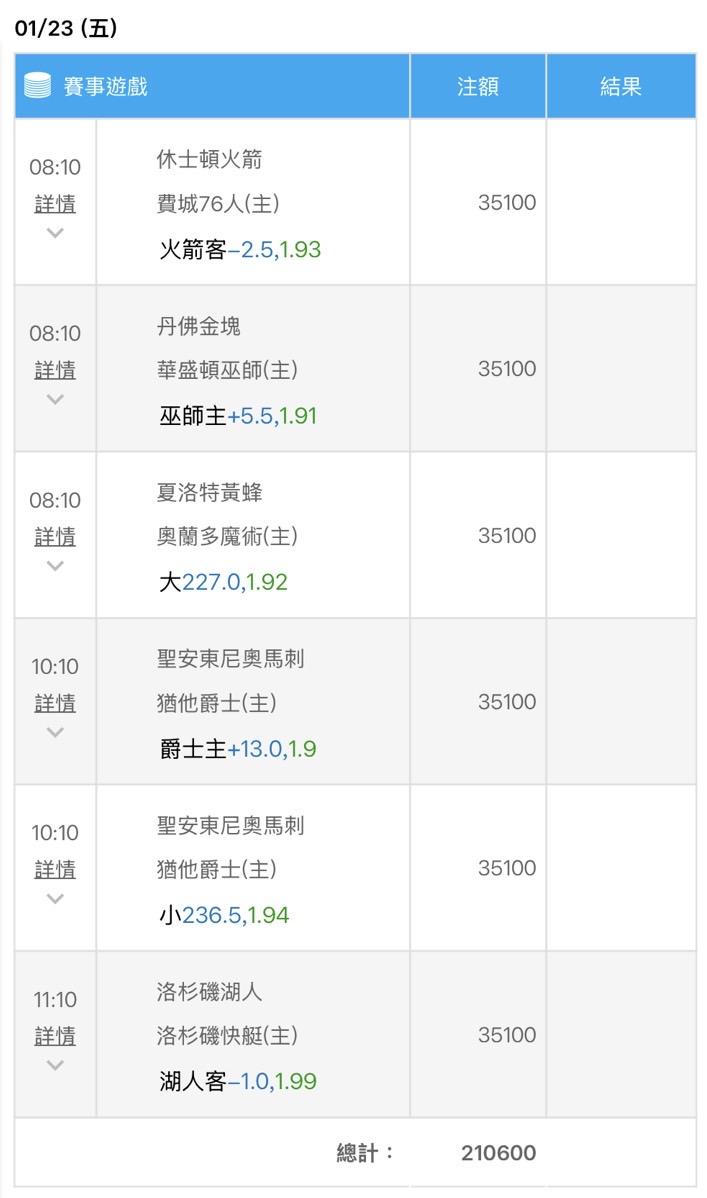Image resolution: width=707 pixels, height=1198 pixels.
Task: Expand chevron under 夏洛特黃蜂 08:10 row
Action: [55, 566]
